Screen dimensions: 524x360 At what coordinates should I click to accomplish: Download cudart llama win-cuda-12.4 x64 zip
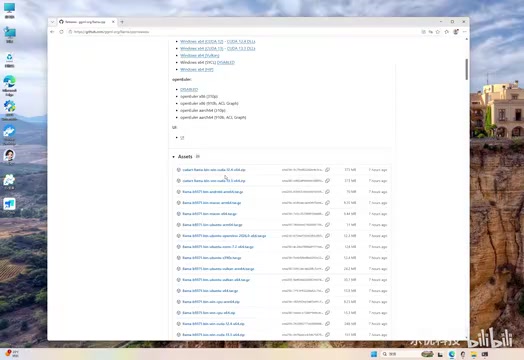pos(214,170)
